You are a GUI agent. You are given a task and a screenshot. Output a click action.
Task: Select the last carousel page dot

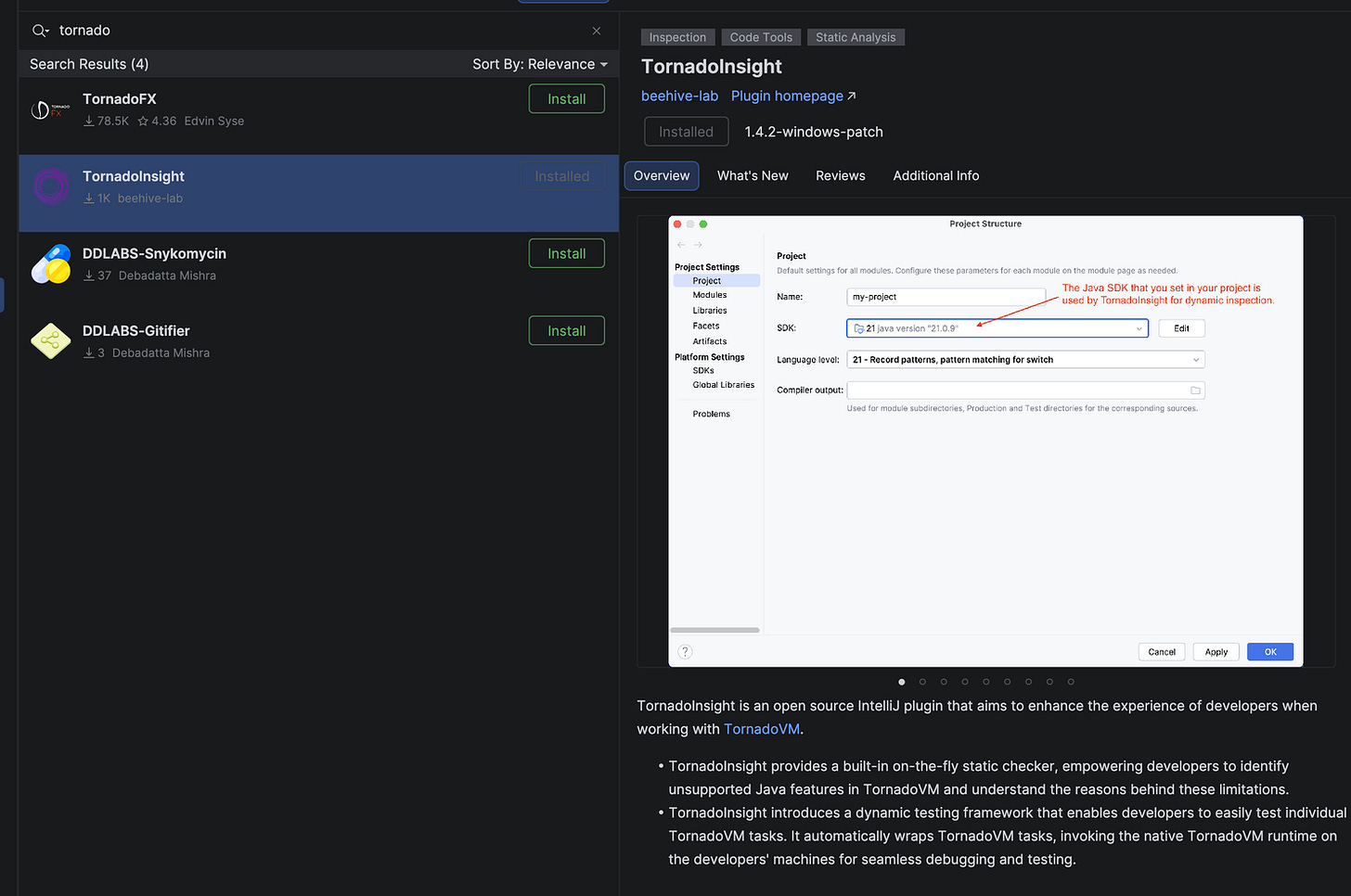1071,682
